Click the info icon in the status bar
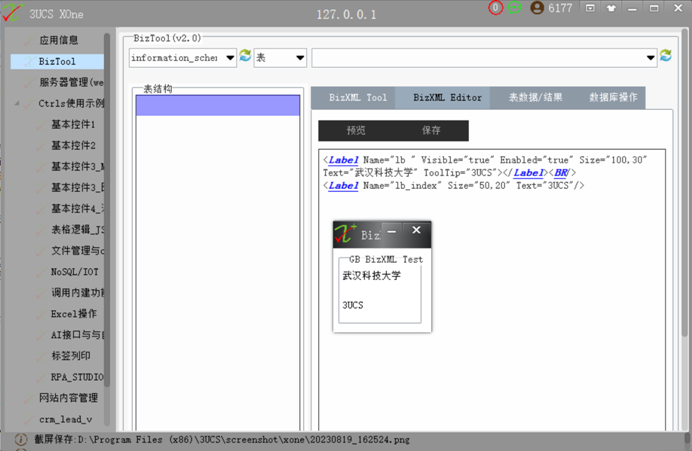The height and width of the screenshot is (451, 692). (21, 440)
